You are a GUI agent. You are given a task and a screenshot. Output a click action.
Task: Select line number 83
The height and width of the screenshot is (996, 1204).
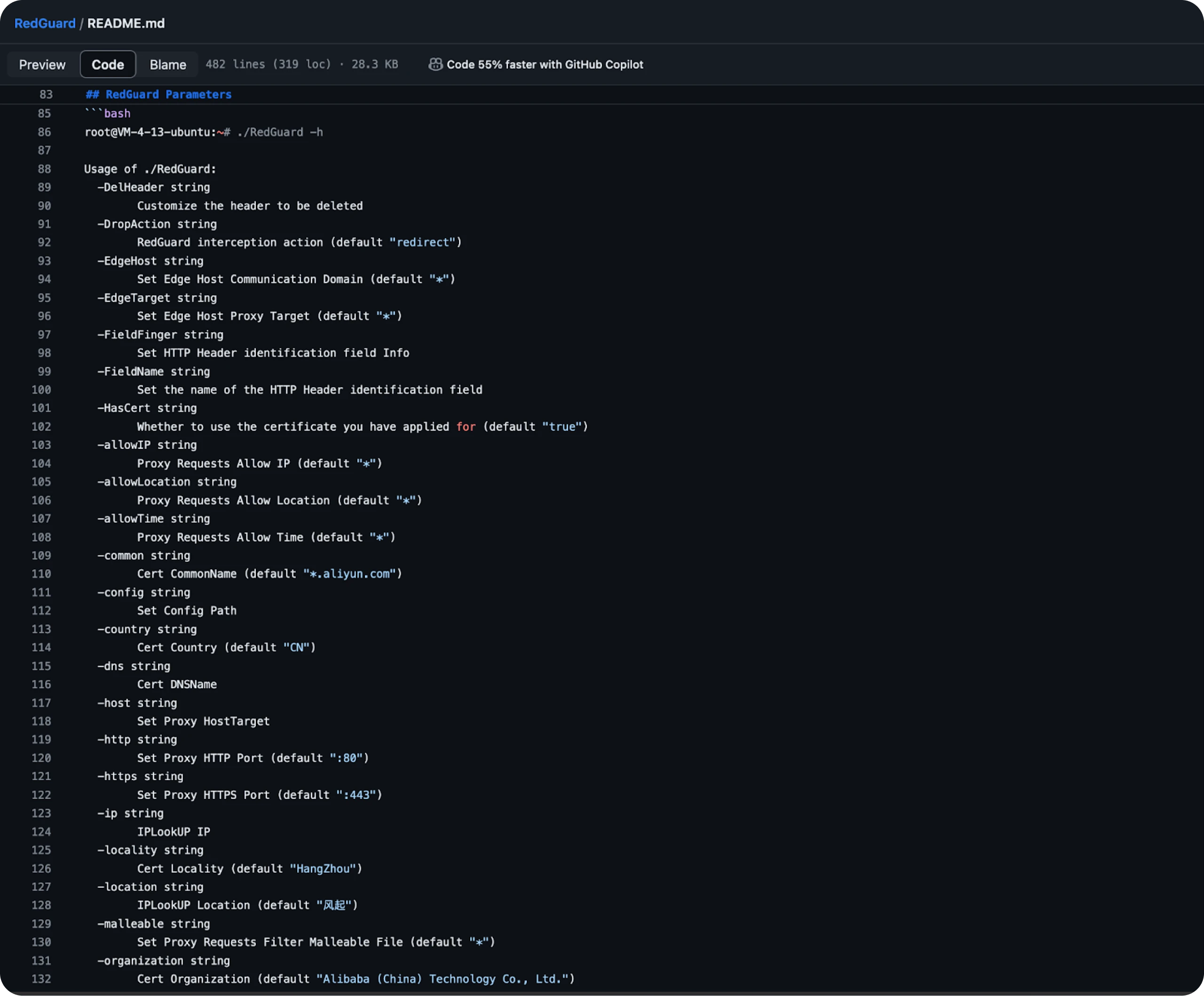(46, 95)
